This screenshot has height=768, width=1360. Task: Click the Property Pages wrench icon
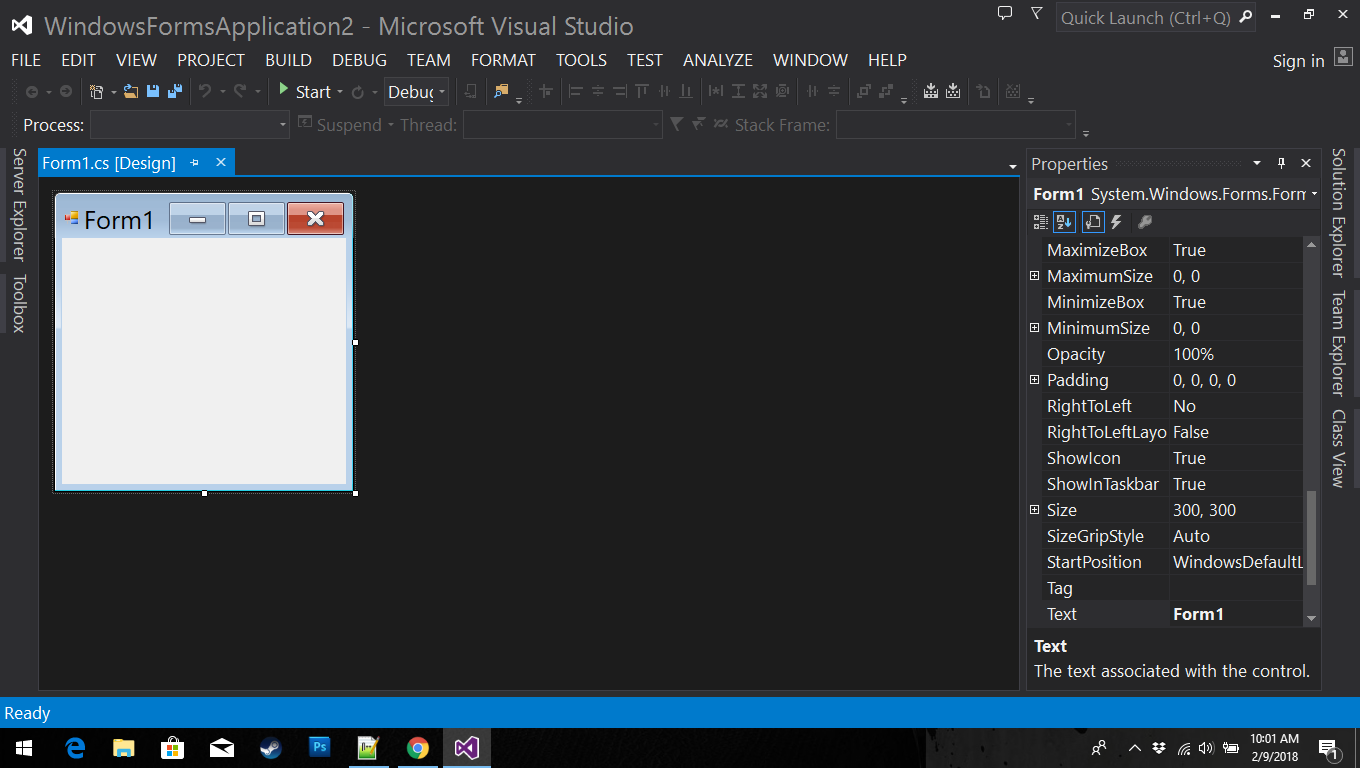click(1145, 222)
